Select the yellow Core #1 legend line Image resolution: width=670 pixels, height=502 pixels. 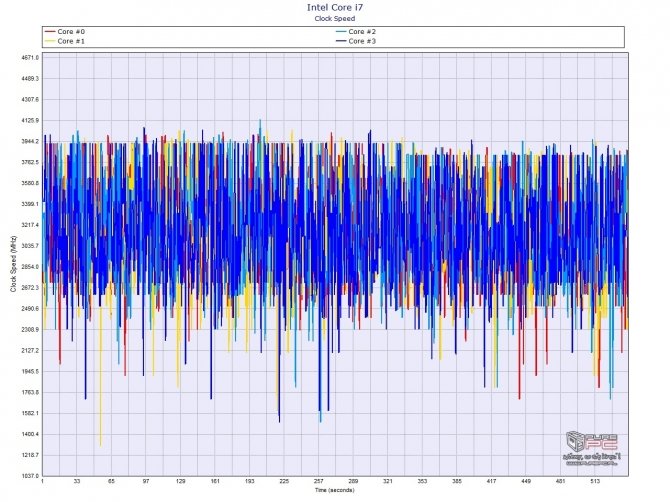pyautogui.click(x=50, y=41)
